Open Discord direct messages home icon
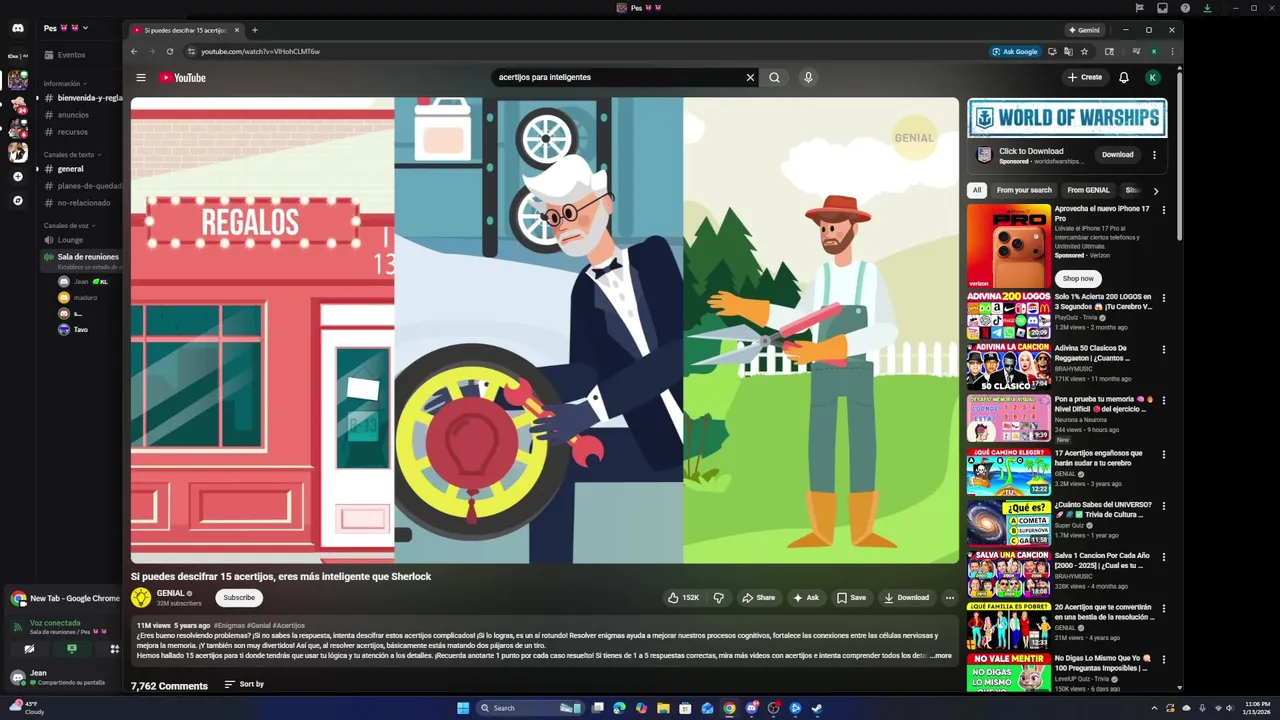 17,28
